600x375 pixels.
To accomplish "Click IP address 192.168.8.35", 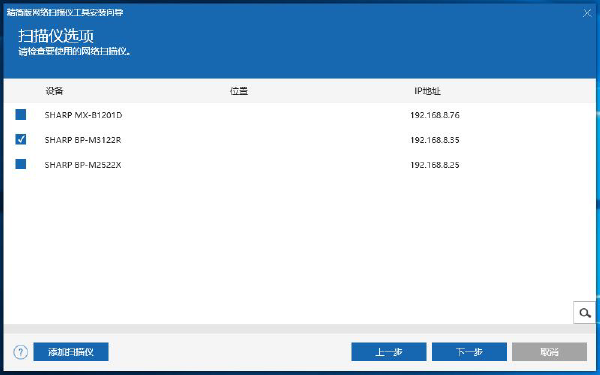I will click(x=435, y=140).
